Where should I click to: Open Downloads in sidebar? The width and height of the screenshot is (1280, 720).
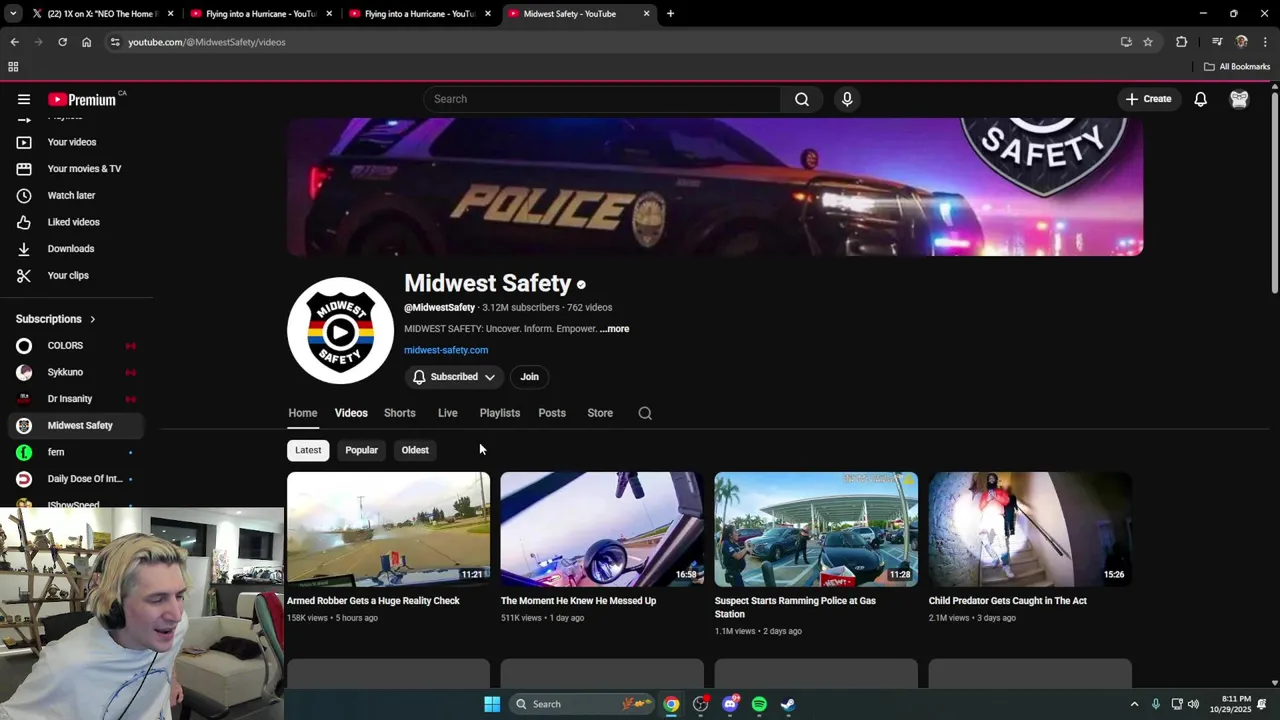point(72,249)
